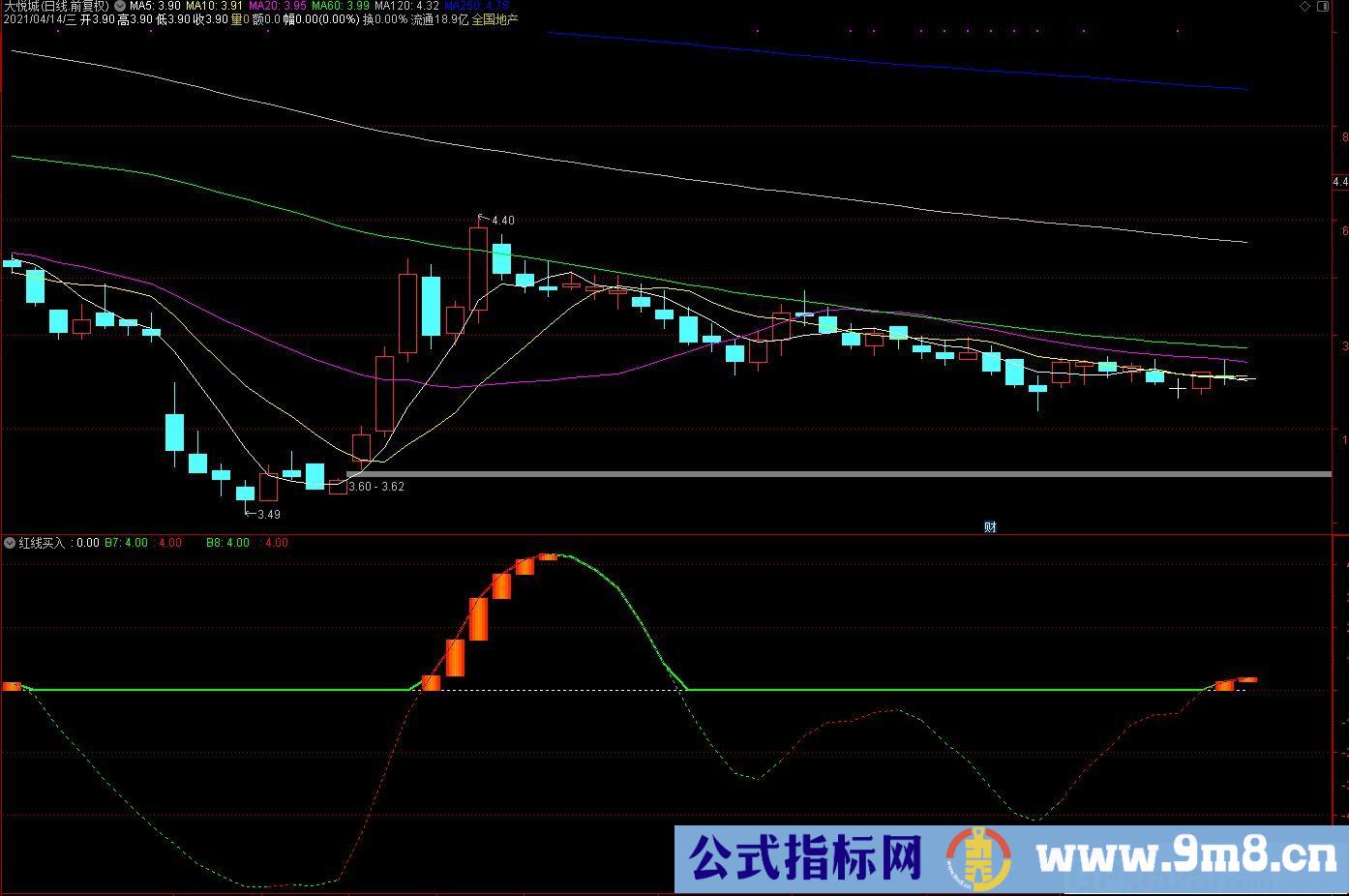The image size is (1349, 896).
Task: Click the turnover value 换0.00%
Action: point(384,19)
